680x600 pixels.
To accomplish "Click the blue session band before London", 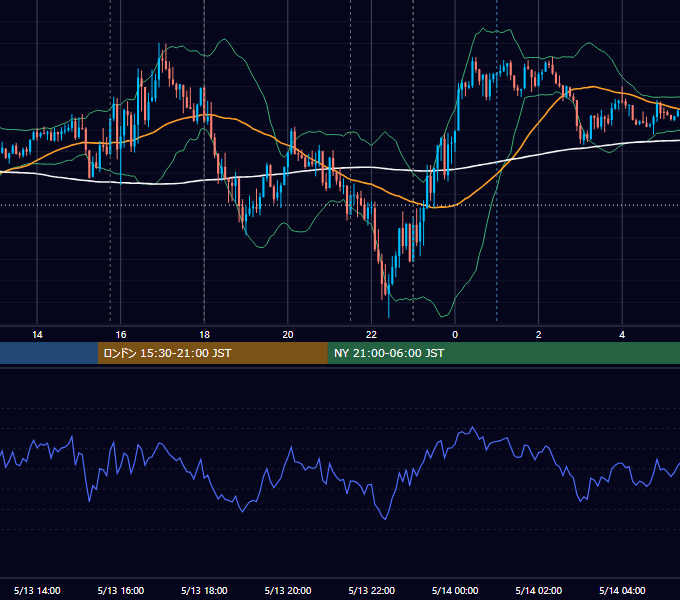I will 49,353.
